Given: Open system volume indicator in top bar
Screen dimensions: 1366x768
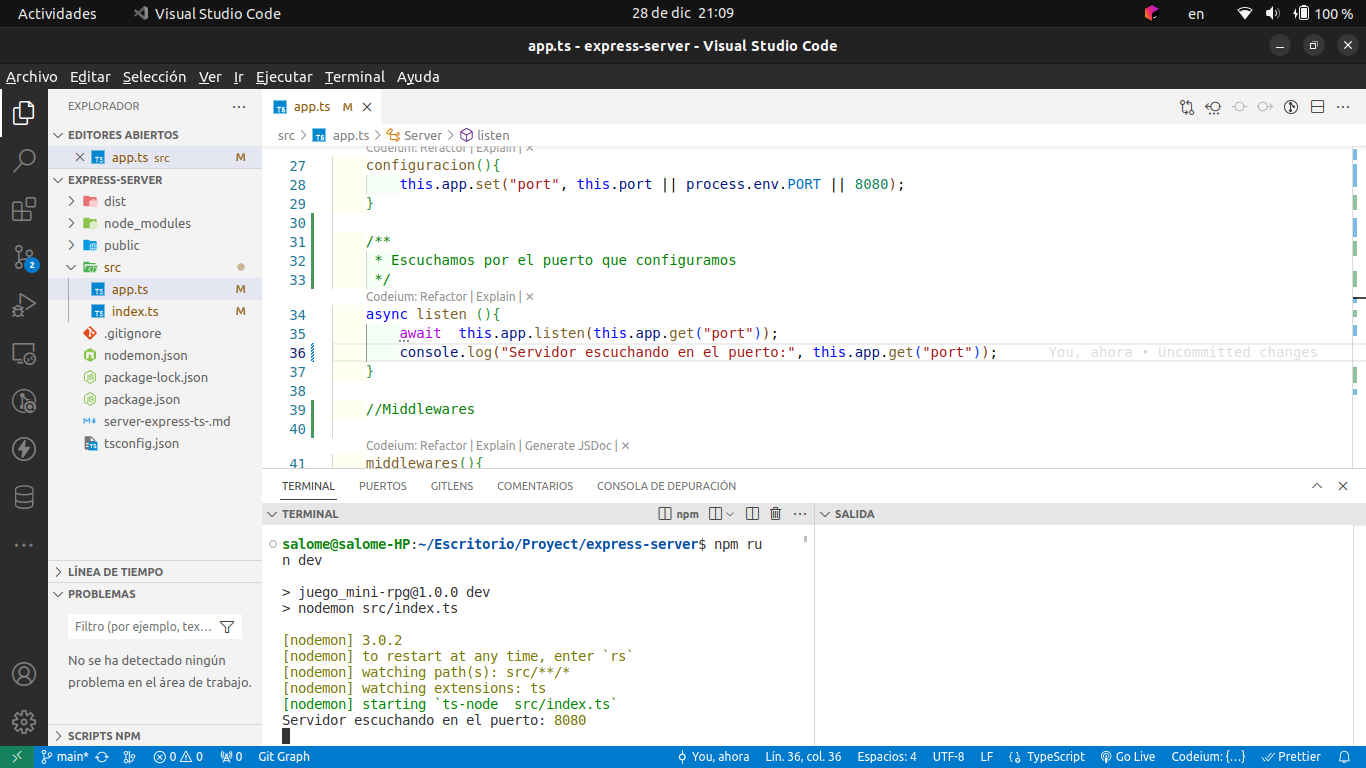Looking at the screenshot, I should [1272, 13].
